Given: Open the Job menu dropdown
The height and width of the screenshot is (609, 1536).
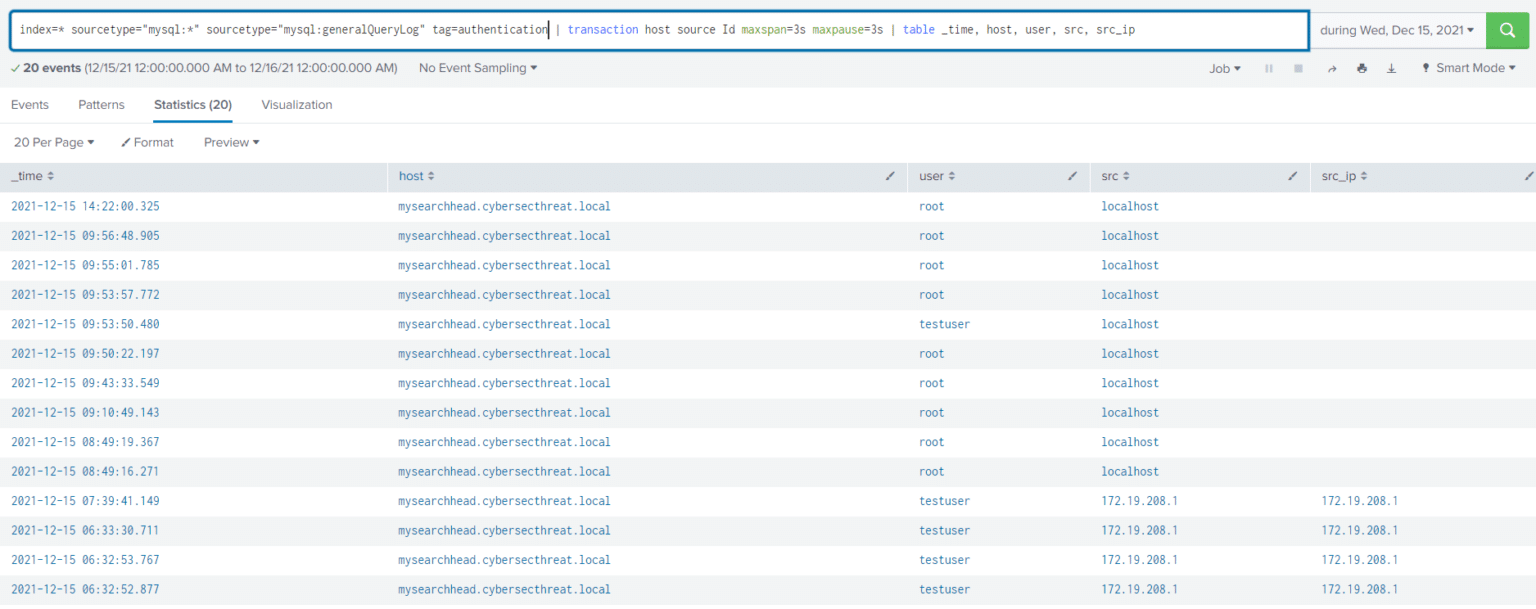Looking at the screenshot, I should coord(1225,68).
